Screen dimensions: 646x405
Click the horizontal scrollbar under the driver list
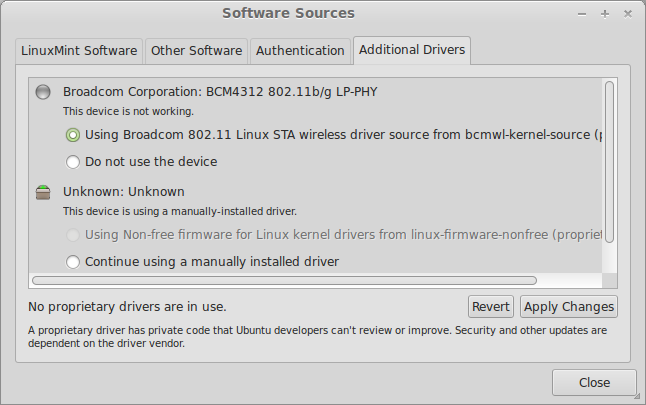(285, 281)
